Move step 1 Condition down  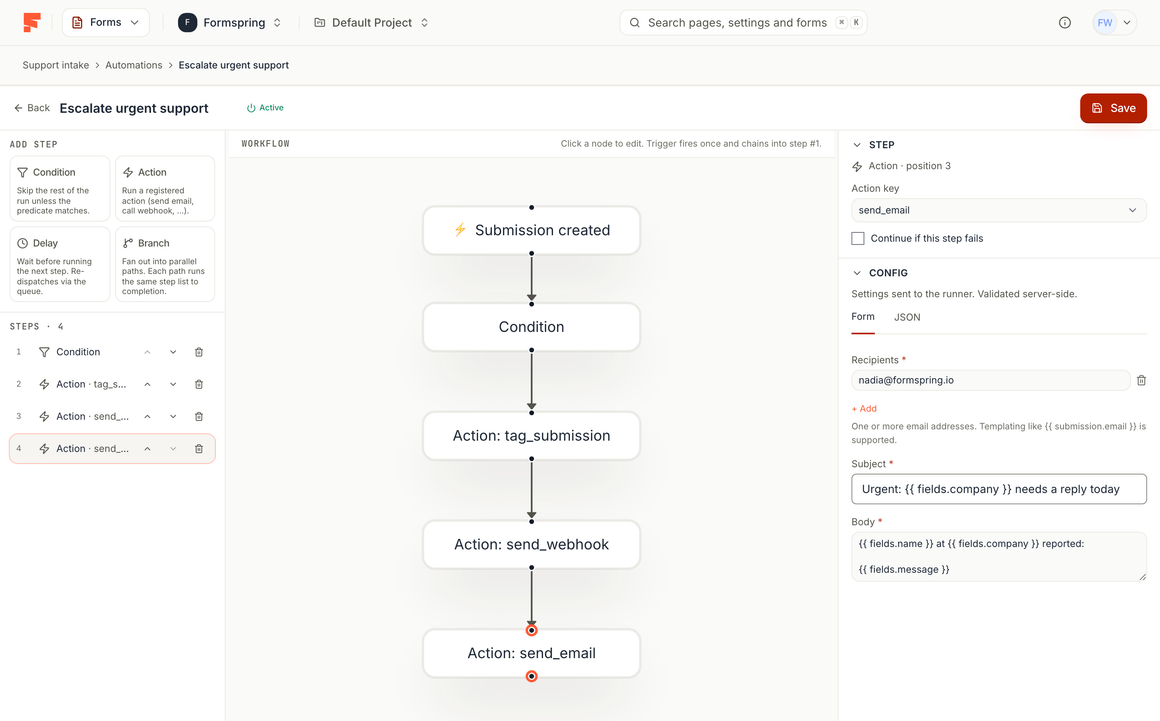point(173,352)
